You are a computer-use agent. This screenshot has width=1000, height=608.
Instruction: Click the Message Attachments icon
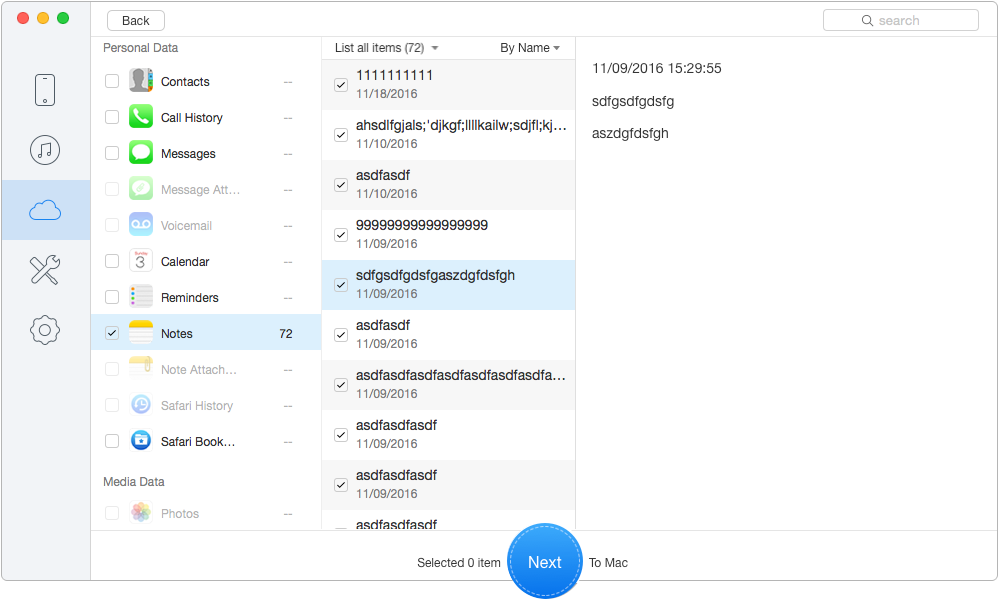point(141,189)
